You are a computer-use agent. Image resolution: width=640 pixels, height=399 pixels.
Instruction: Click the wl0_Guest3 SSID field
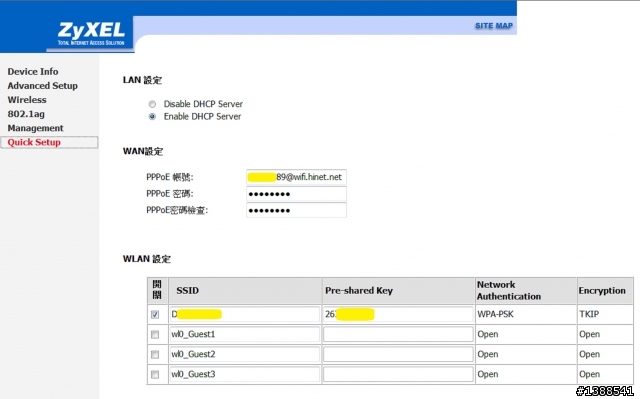[244, 374]
